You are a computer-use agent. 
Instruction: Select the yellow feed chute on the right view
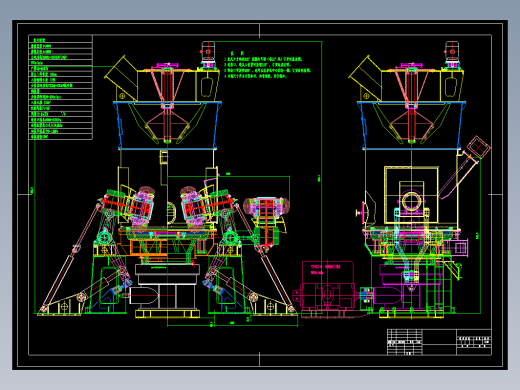tap(365, 78)
